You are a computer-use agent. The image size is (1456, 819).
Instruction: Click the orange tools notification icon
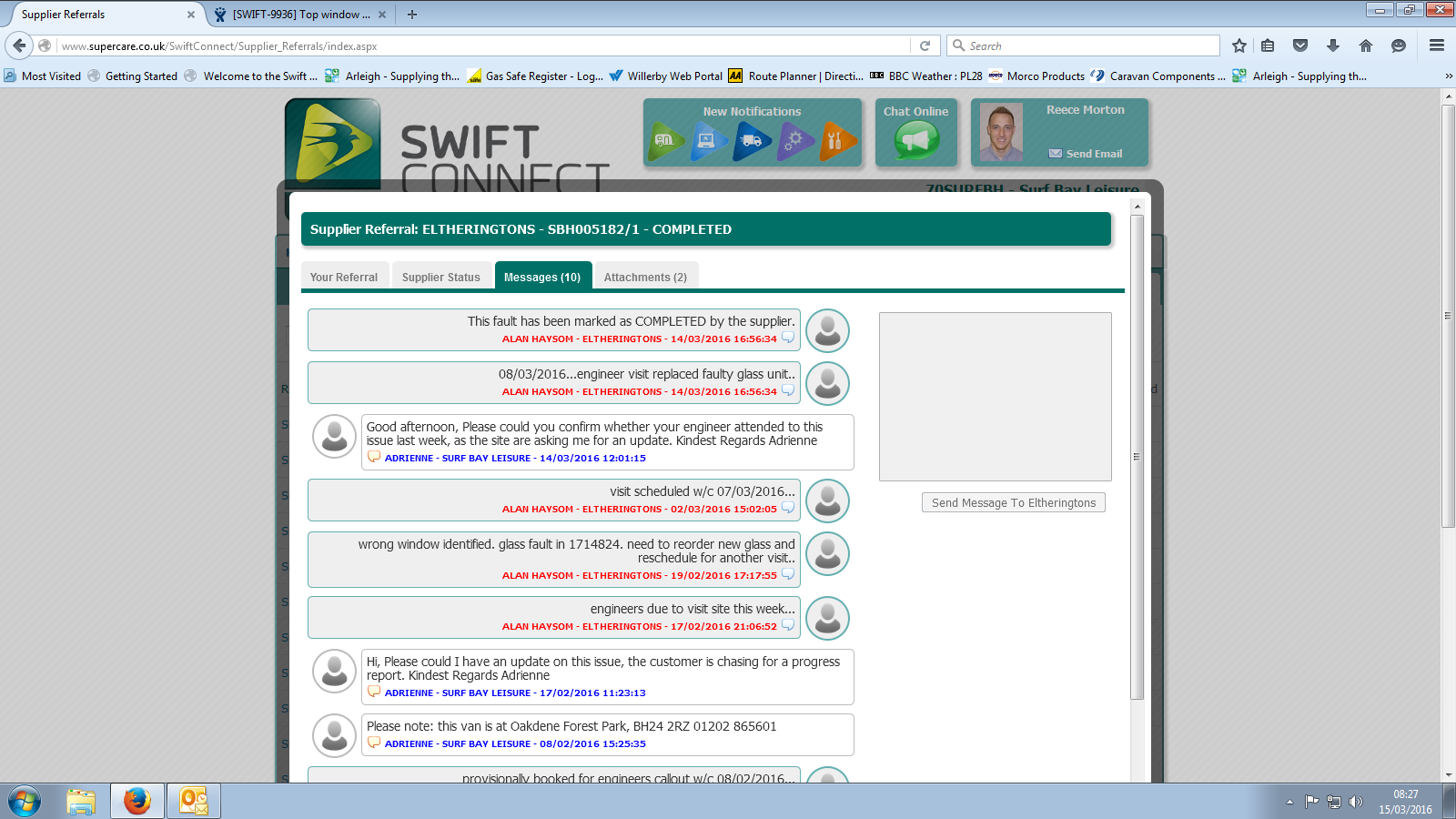[836, 141]
